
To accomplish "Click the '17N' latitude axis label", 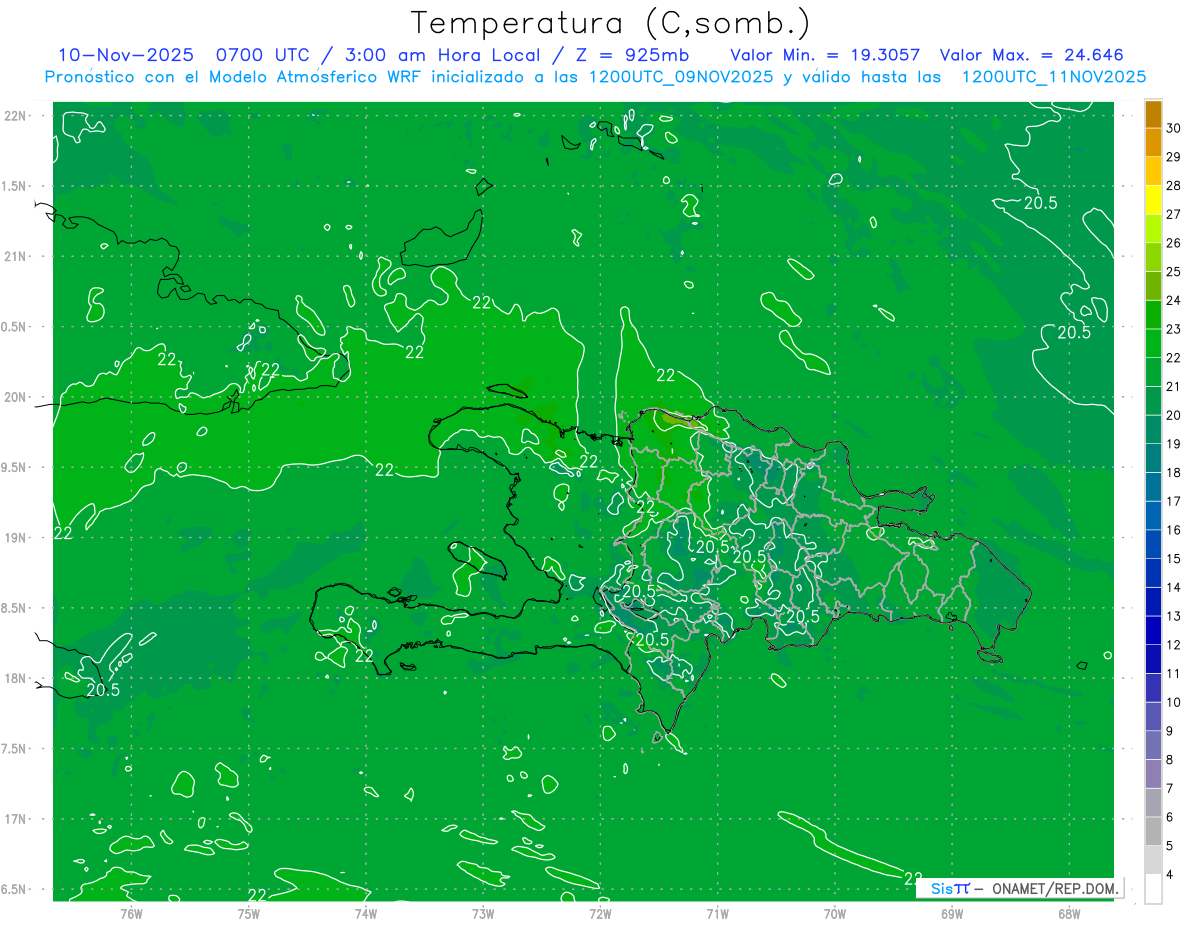I will point(15,819).
